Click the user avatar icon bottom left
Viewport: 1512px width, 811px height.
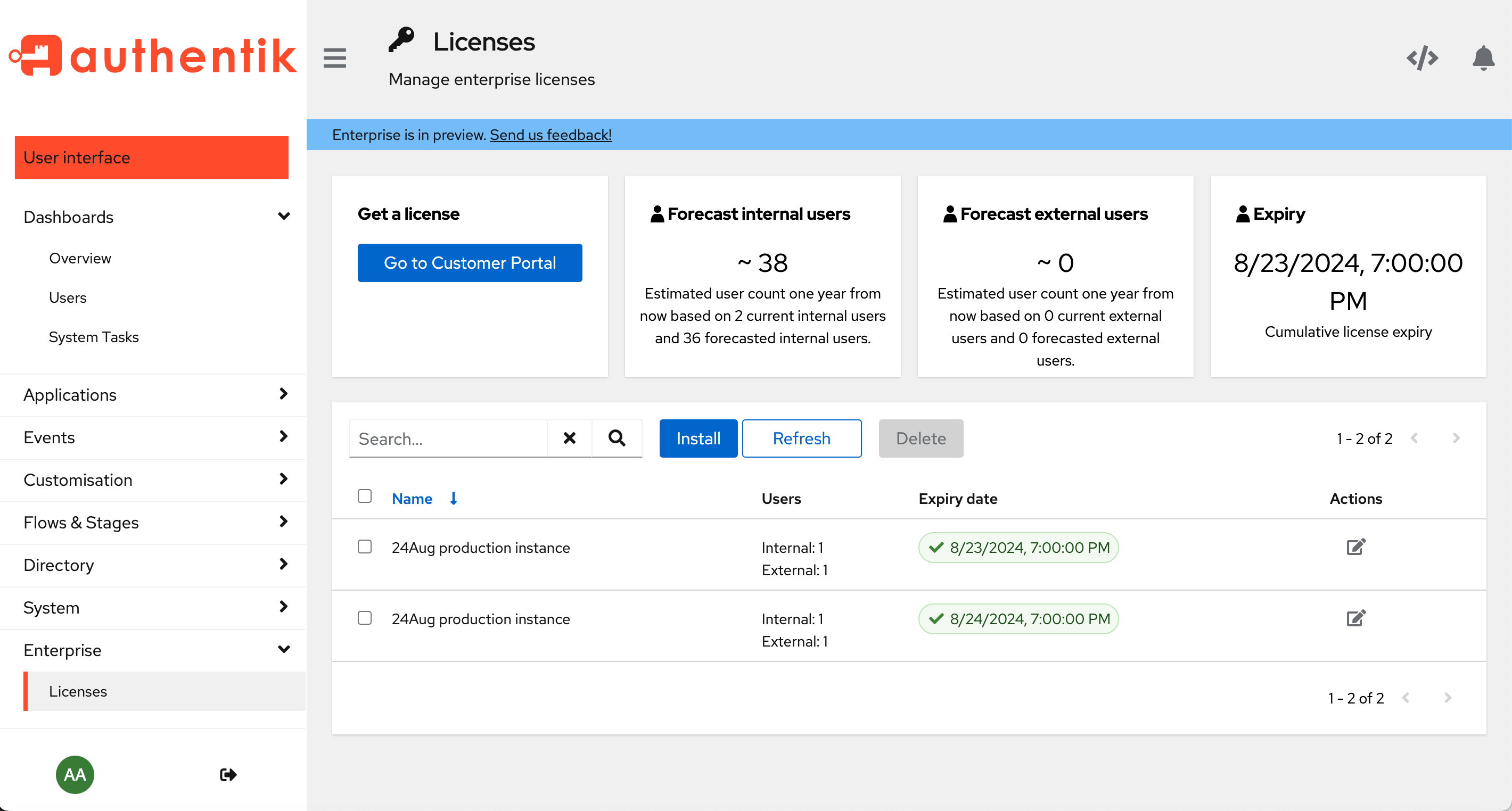click(76, 775)
